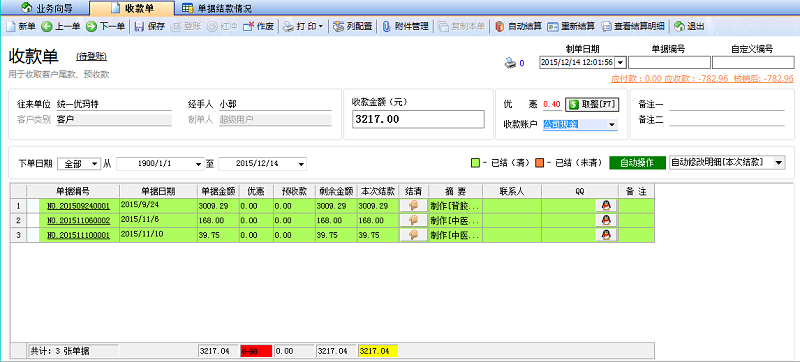Viewport: 800px width, 362px height.
Task: Open the 单据结款情况 tab
Action: pos(217,8)
